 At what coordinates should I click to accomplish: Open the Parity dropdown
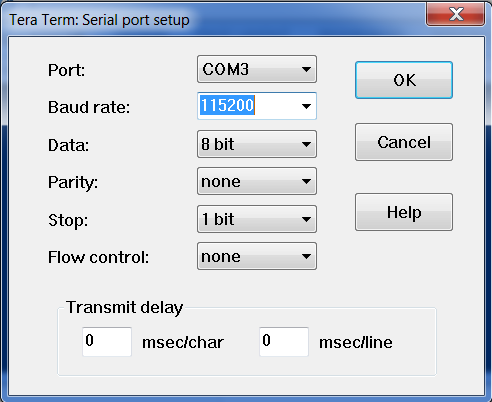coord(257,181)
